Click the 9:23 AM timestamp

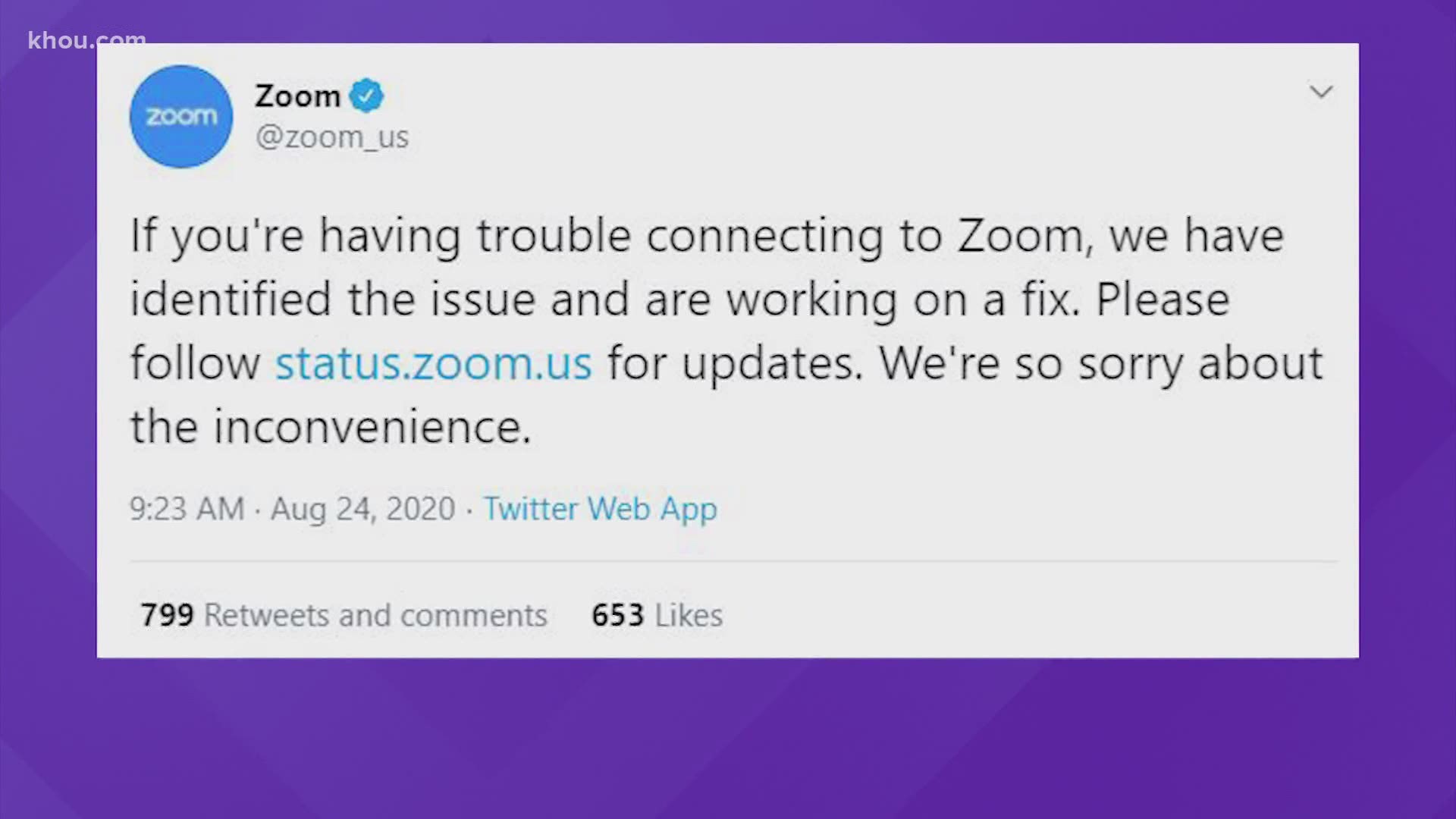tap(187, 508)
